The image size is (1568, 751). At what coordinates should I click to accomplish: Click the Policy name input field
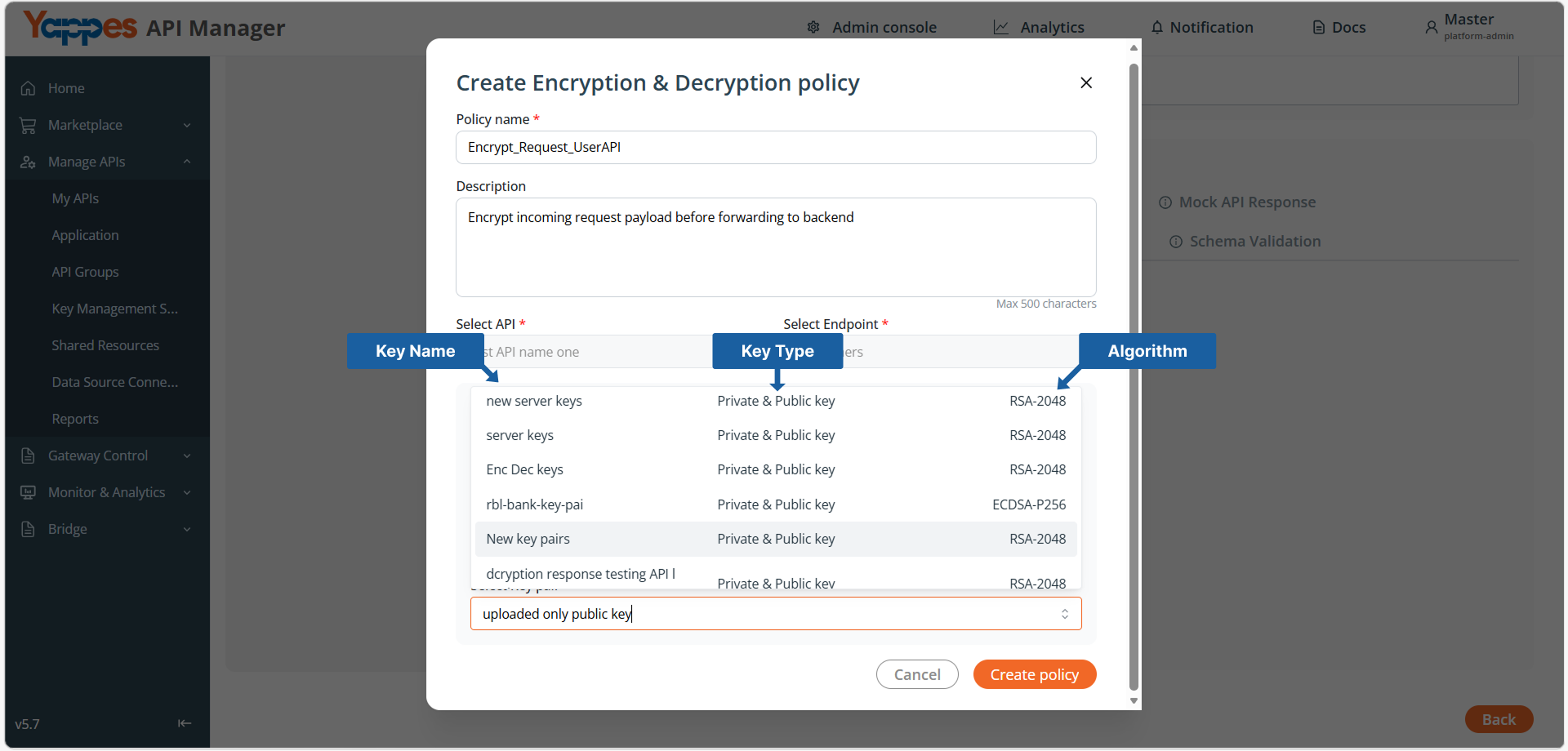click(x=776, y=147)
